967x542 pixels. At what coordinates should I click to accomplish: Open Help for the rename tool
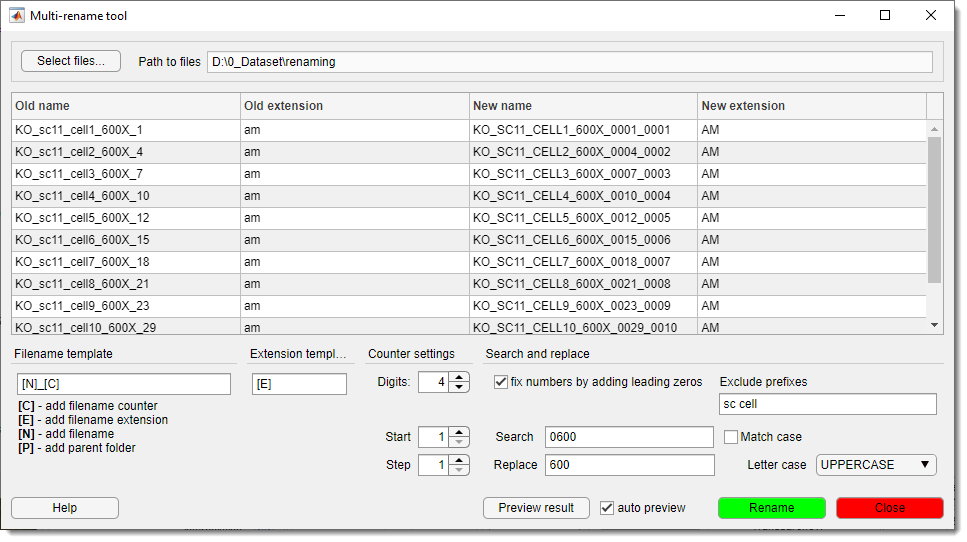coord(65,508)
